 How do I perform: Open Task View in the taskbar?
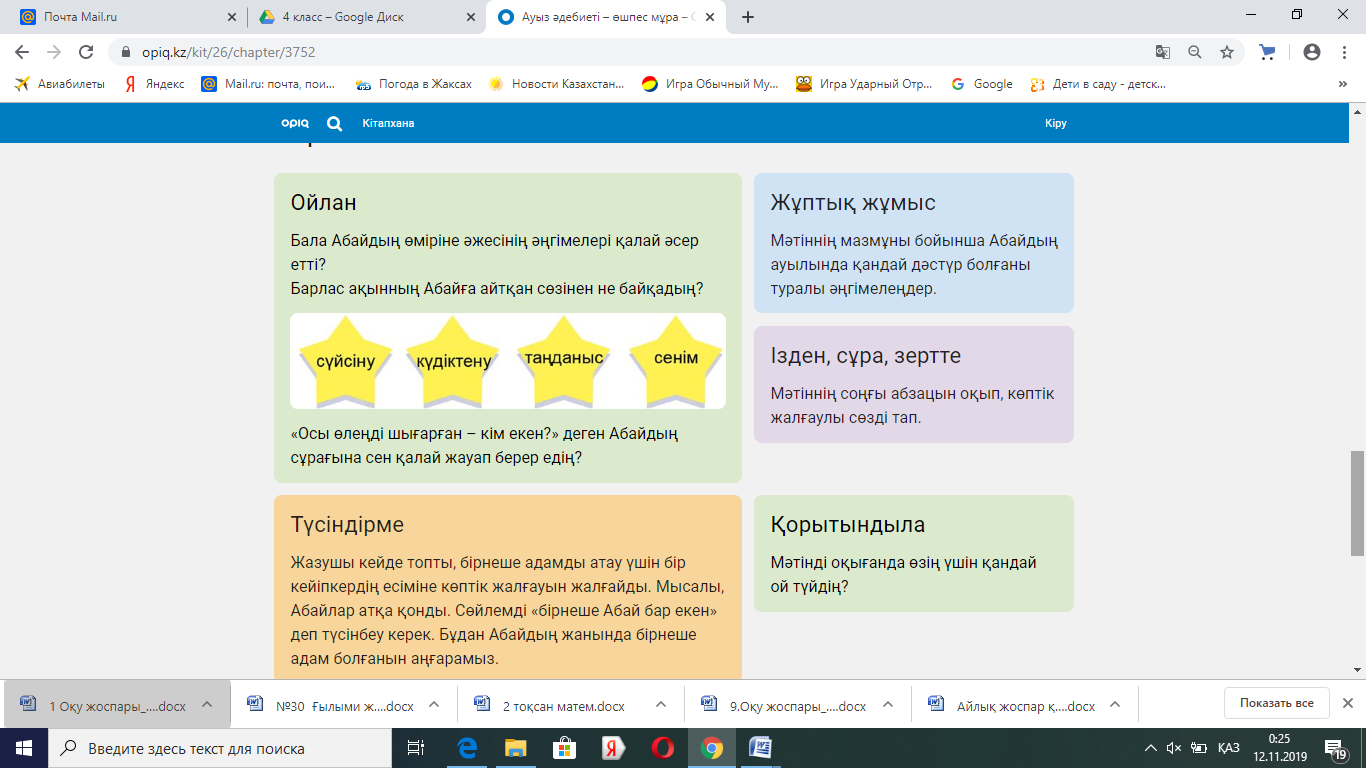point(416,748)
